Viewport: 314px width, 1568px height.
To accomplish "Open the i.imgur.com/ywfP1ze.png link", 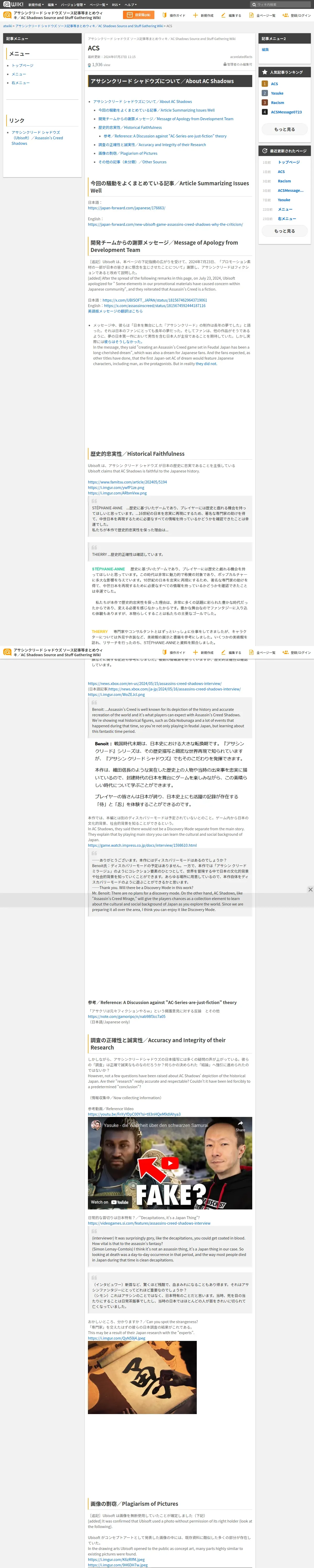I will pos(116,488).
